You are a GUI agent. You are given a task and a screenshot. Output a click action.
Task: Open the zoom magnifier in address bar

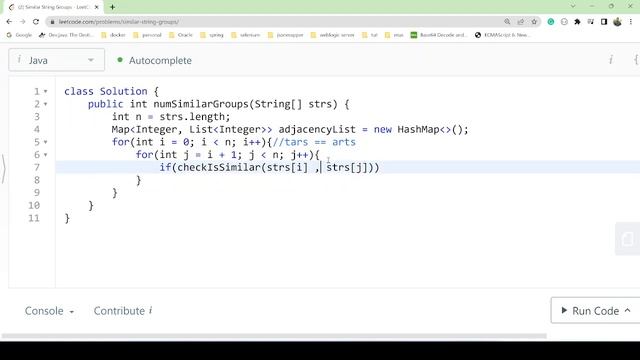point(507,22)
